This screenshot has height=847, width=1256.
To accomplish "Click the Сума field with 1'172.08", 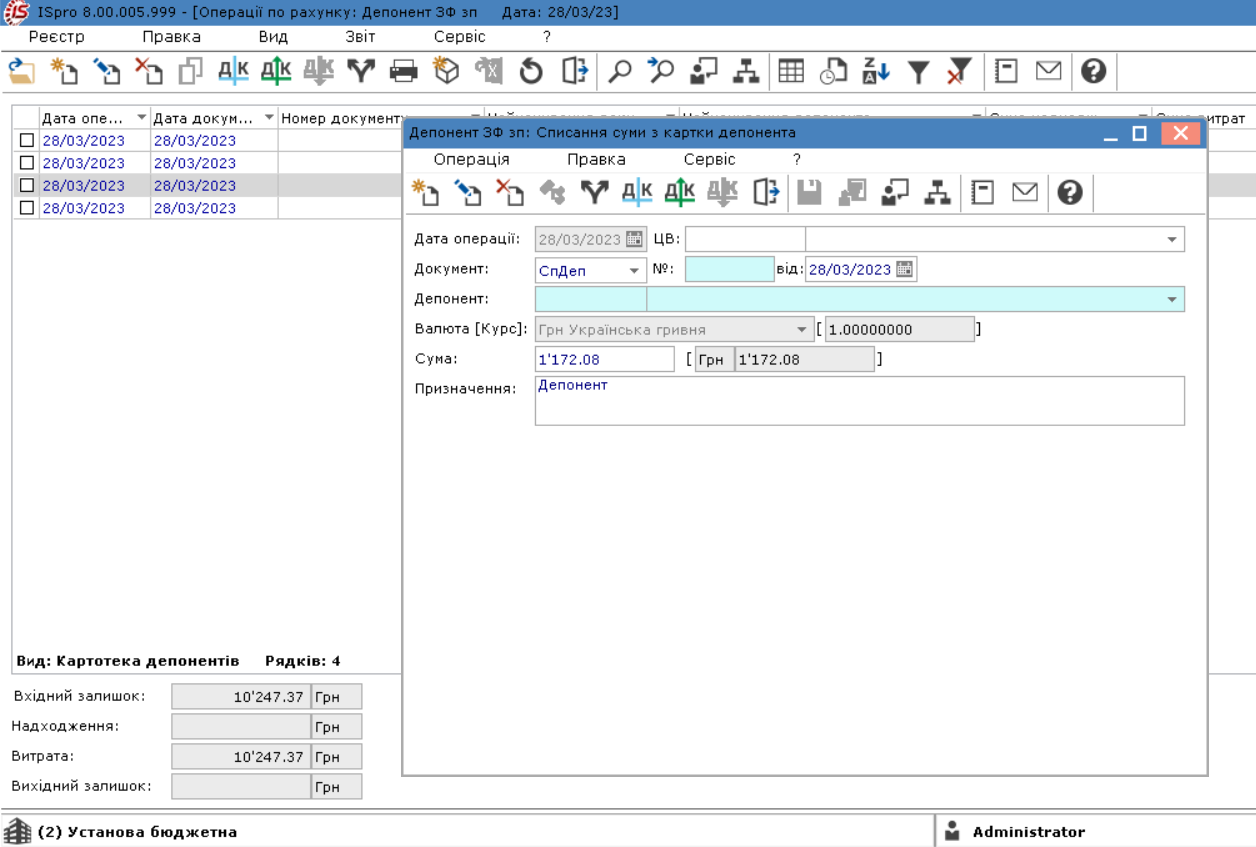I will (x=605, y=359).
